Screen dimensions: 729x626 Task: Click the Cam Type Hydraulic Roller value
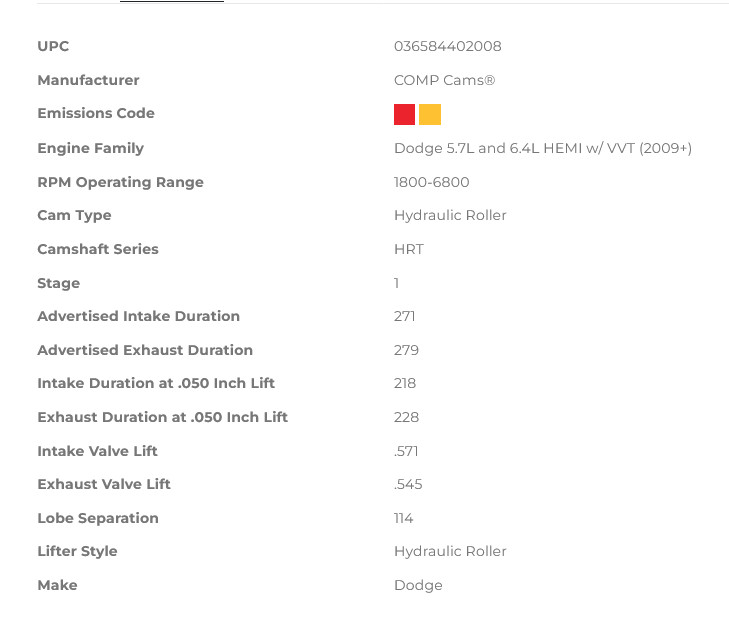pyautogui.click(x=450, y=215)
